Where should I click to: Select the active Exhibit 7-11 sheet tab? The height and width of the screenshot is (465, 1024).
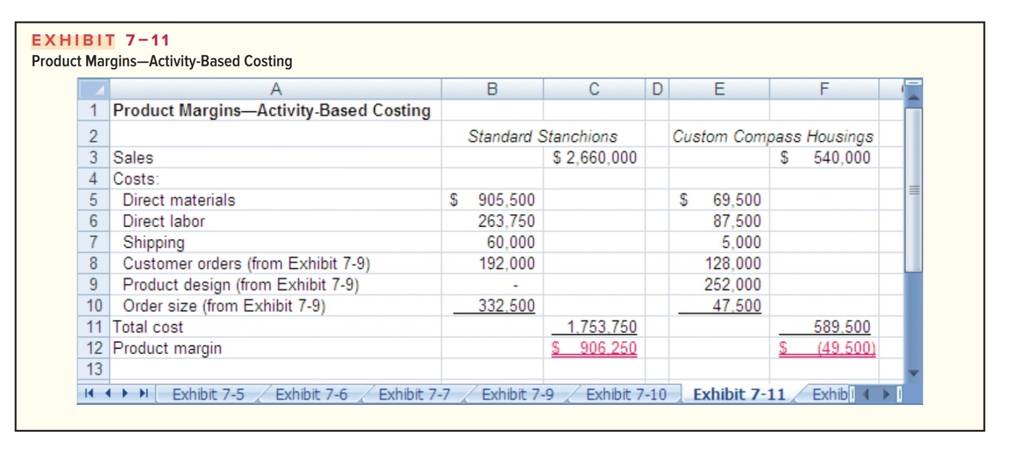(739, 394)
